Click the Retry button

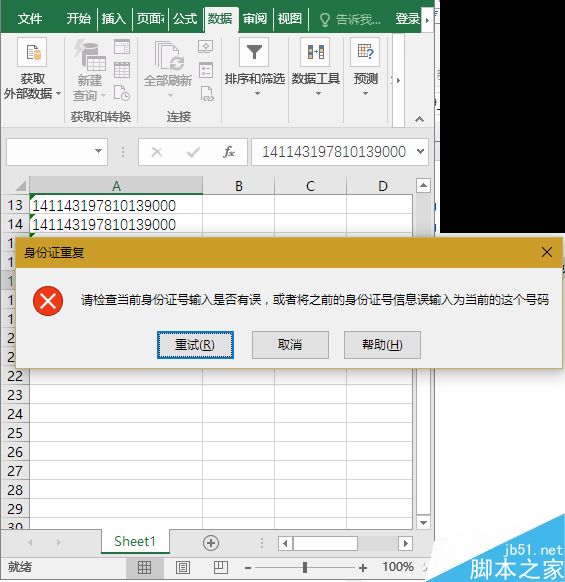pyautogui.click(x=195, y=345)
